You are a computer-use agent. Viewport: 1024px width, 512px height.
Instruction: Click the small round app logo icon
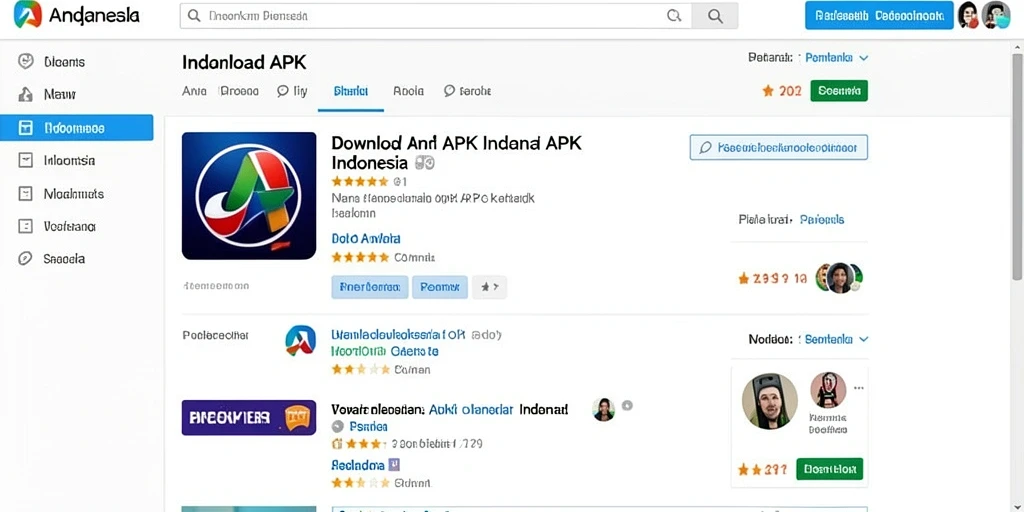(300, 340)
